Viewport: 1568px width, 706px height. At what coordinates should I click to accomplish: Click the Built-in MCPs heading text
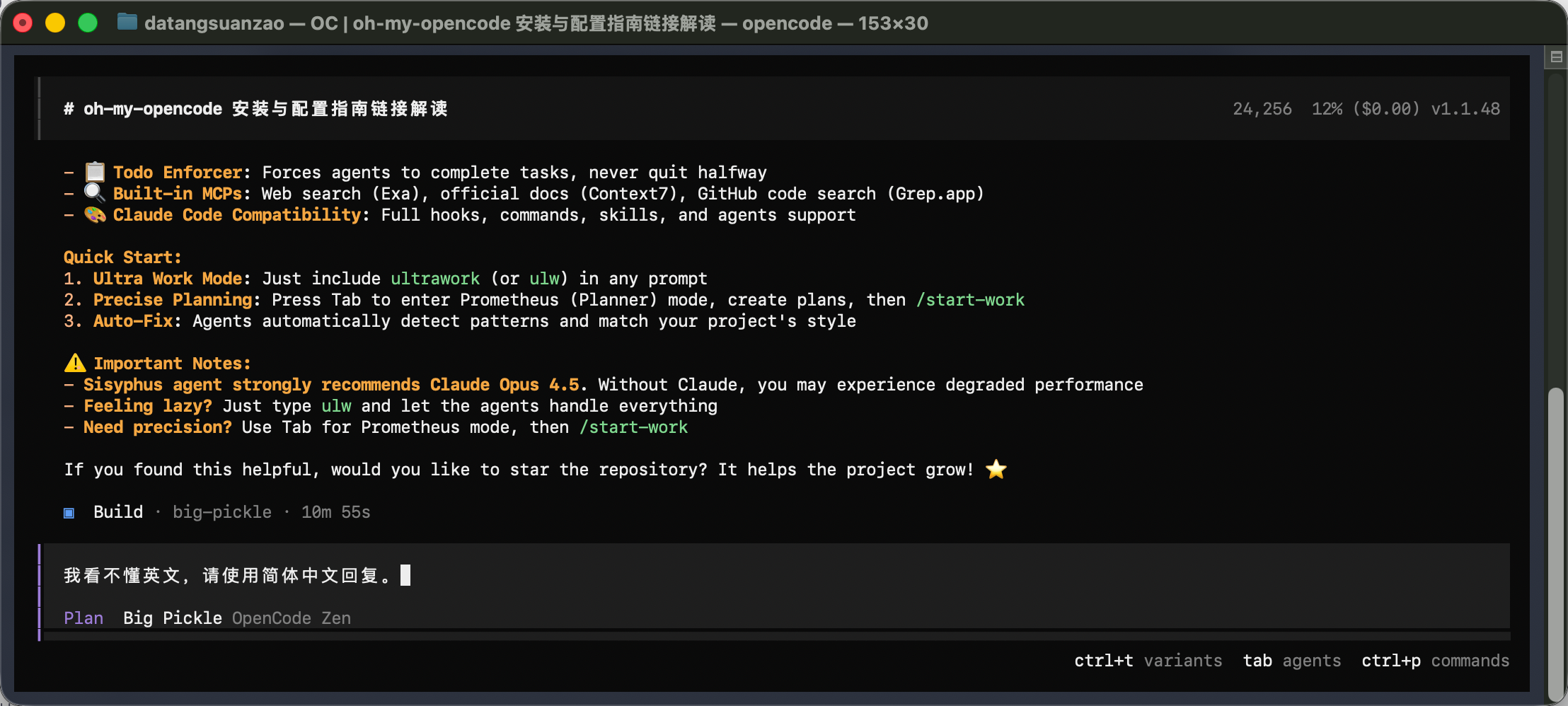pyautogui.click(x=178, y=193)
